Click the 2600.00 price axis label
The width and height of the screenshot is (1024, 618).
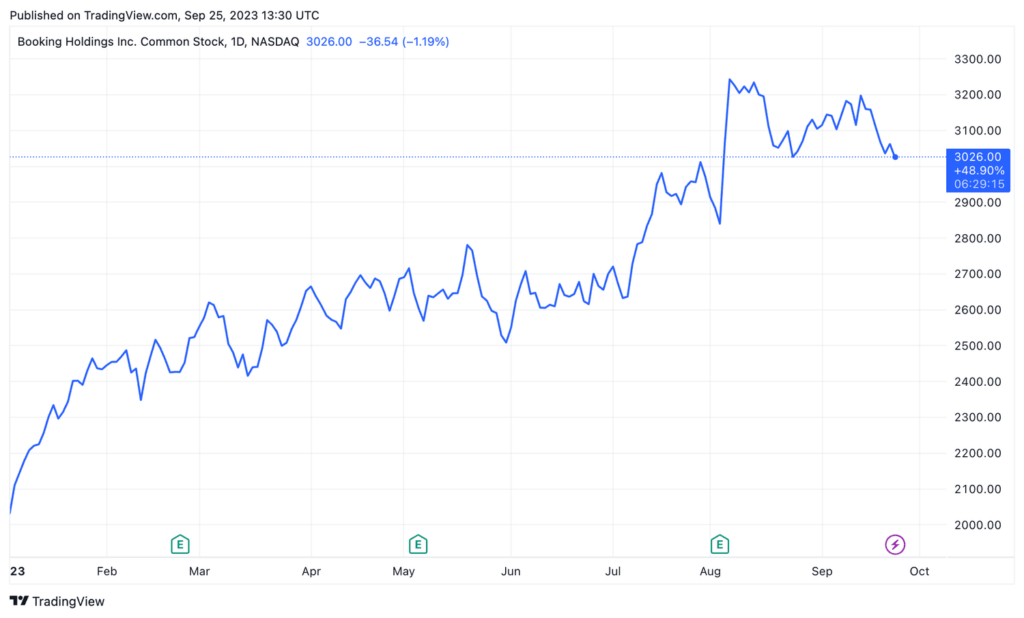point(978,310)
